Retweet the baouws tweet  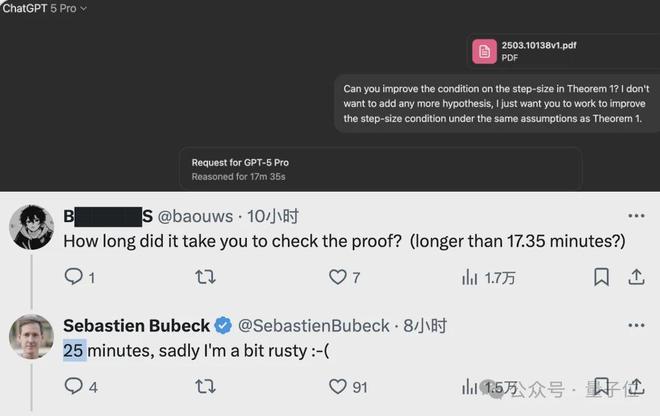point(205,277)
